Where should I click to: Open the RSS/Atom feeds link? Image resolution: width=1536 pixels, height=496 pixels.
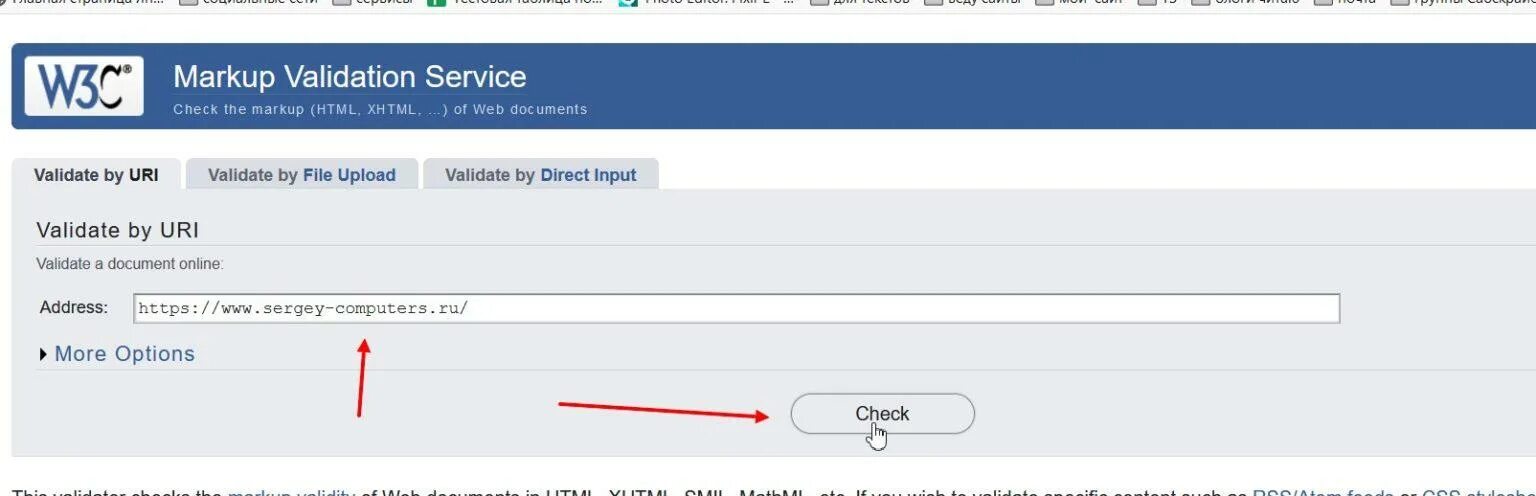[x=1322, y=492]
